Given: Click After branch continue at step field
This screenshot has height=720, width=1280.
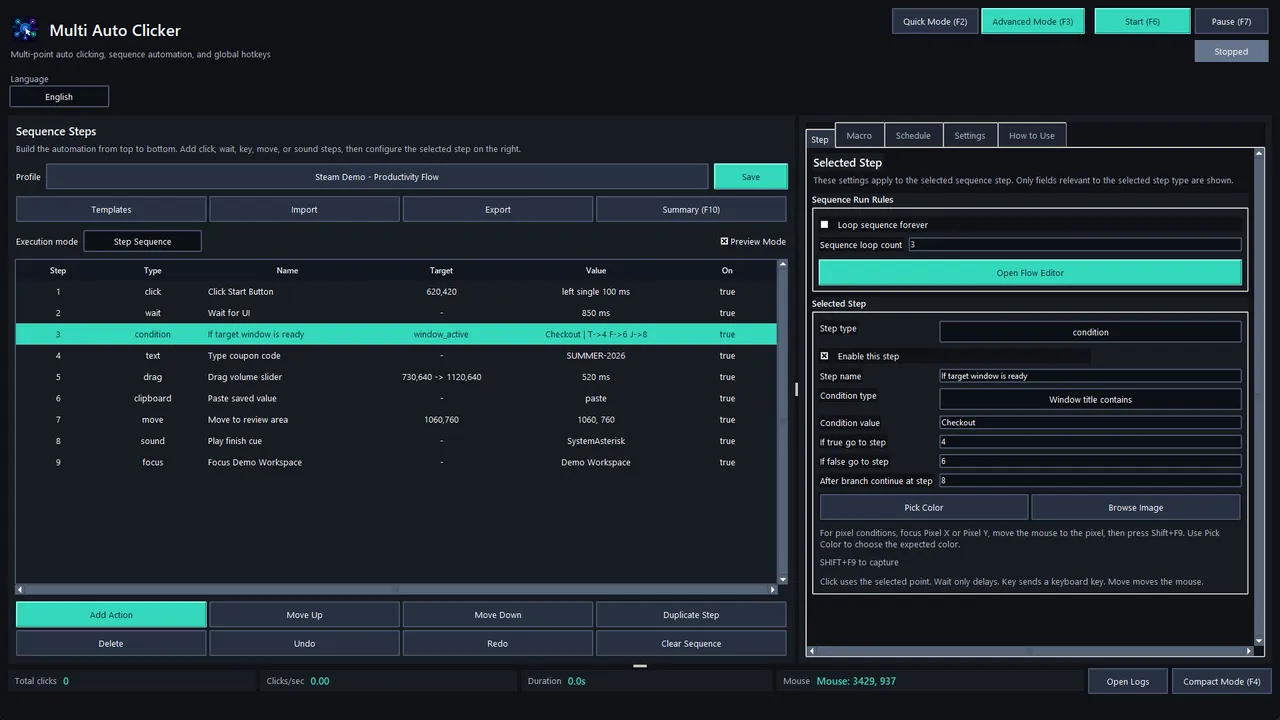Looking at the screenshot, I should [1090, 481].
